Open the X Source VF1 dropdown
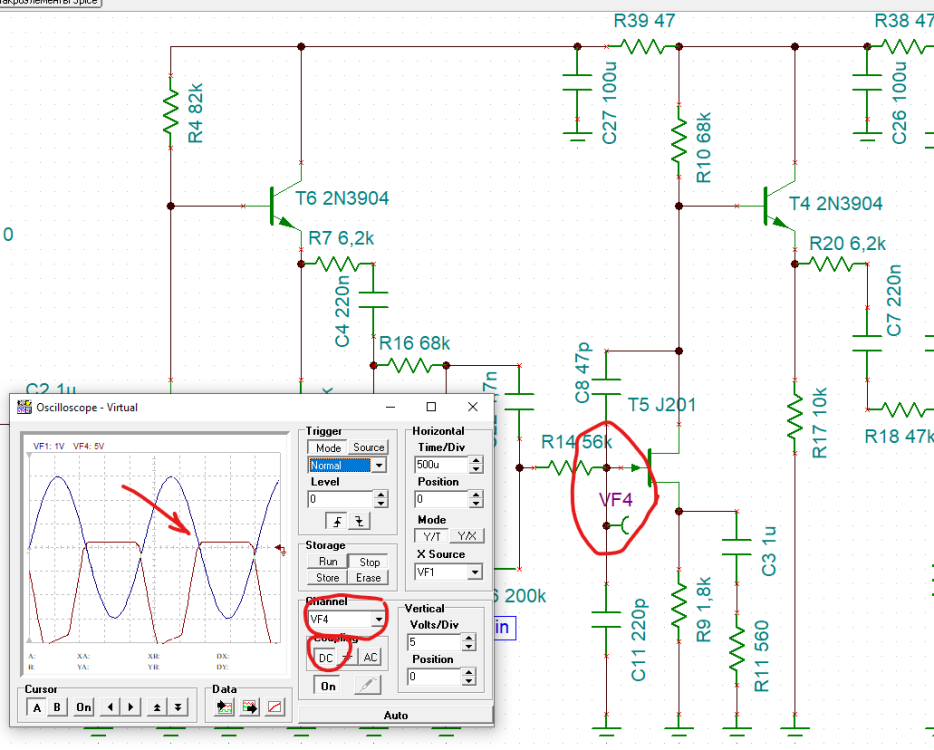The height and width of the screenshot is (750, 934). coord(475,572)
